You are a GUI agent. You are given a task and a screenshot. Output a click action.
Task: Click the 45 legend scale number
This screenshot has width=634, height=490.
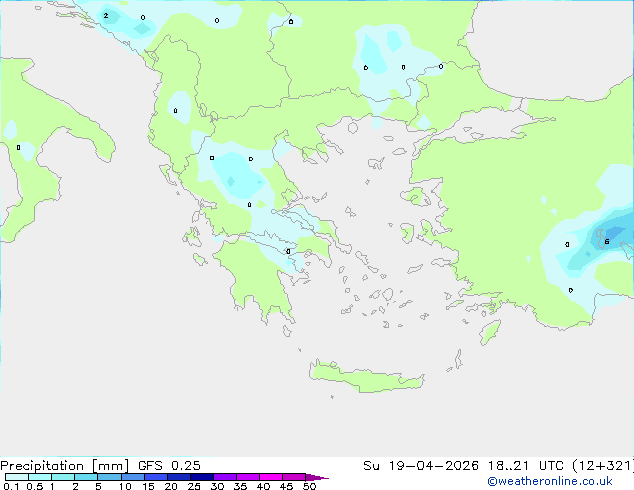click(286, 486)
